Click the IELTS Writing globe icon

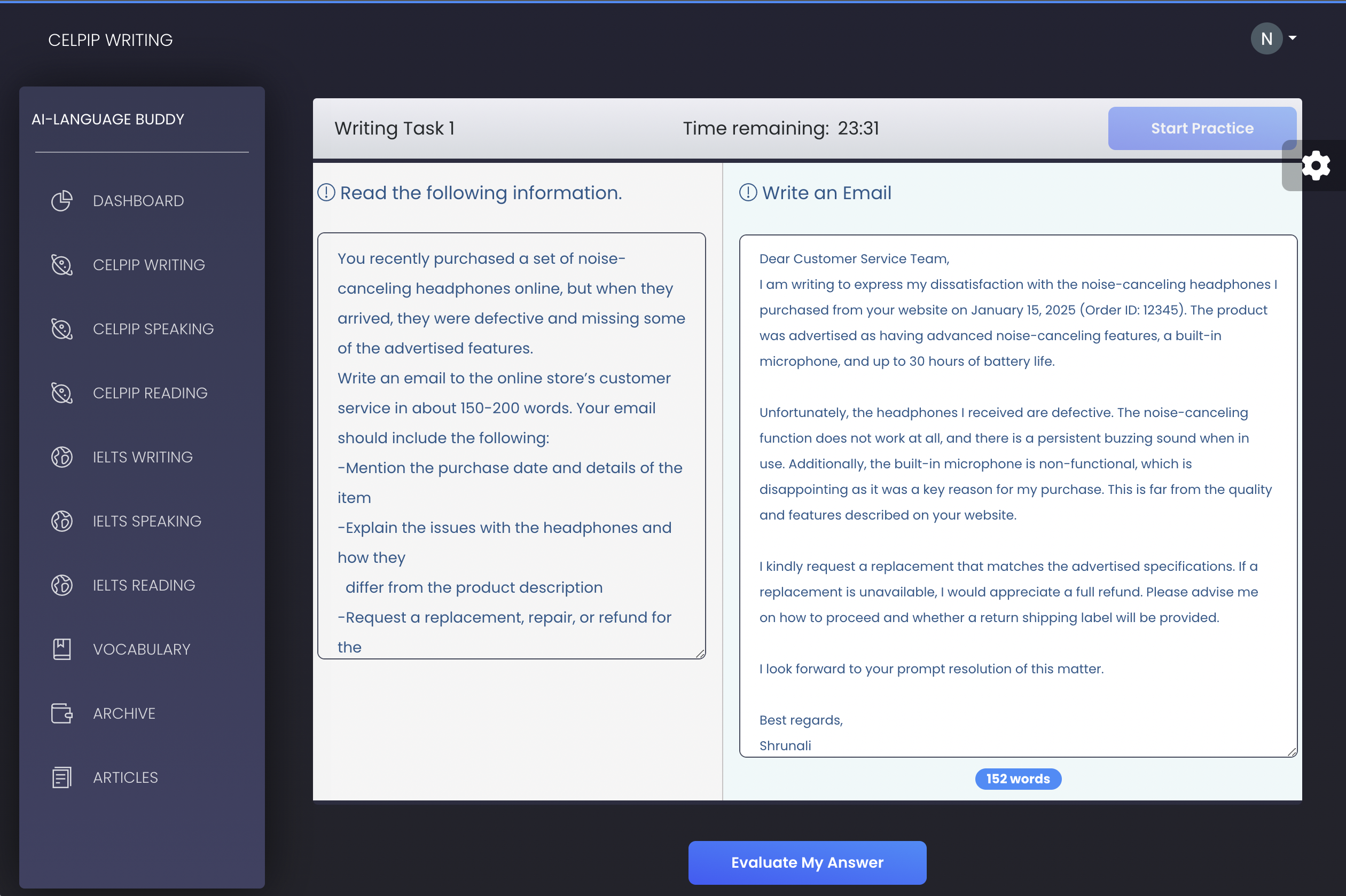(x=62, y=457)
